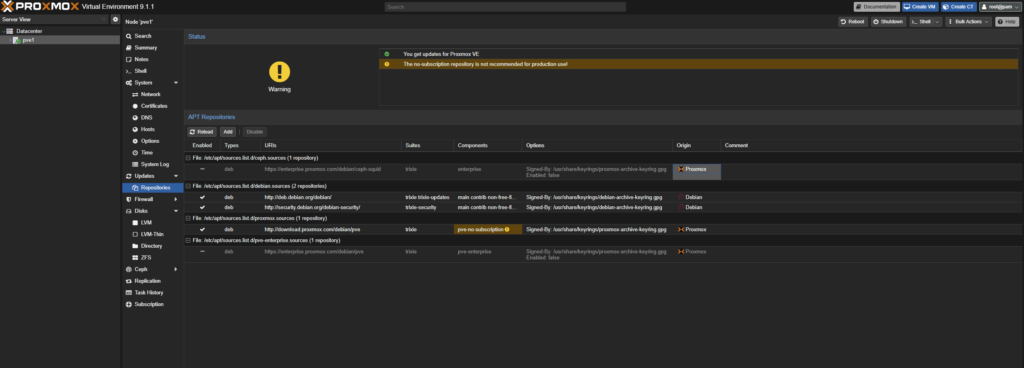
Task: Click enabled checkmark for security.debian.org repository
Action: click(x=202, y=207)
